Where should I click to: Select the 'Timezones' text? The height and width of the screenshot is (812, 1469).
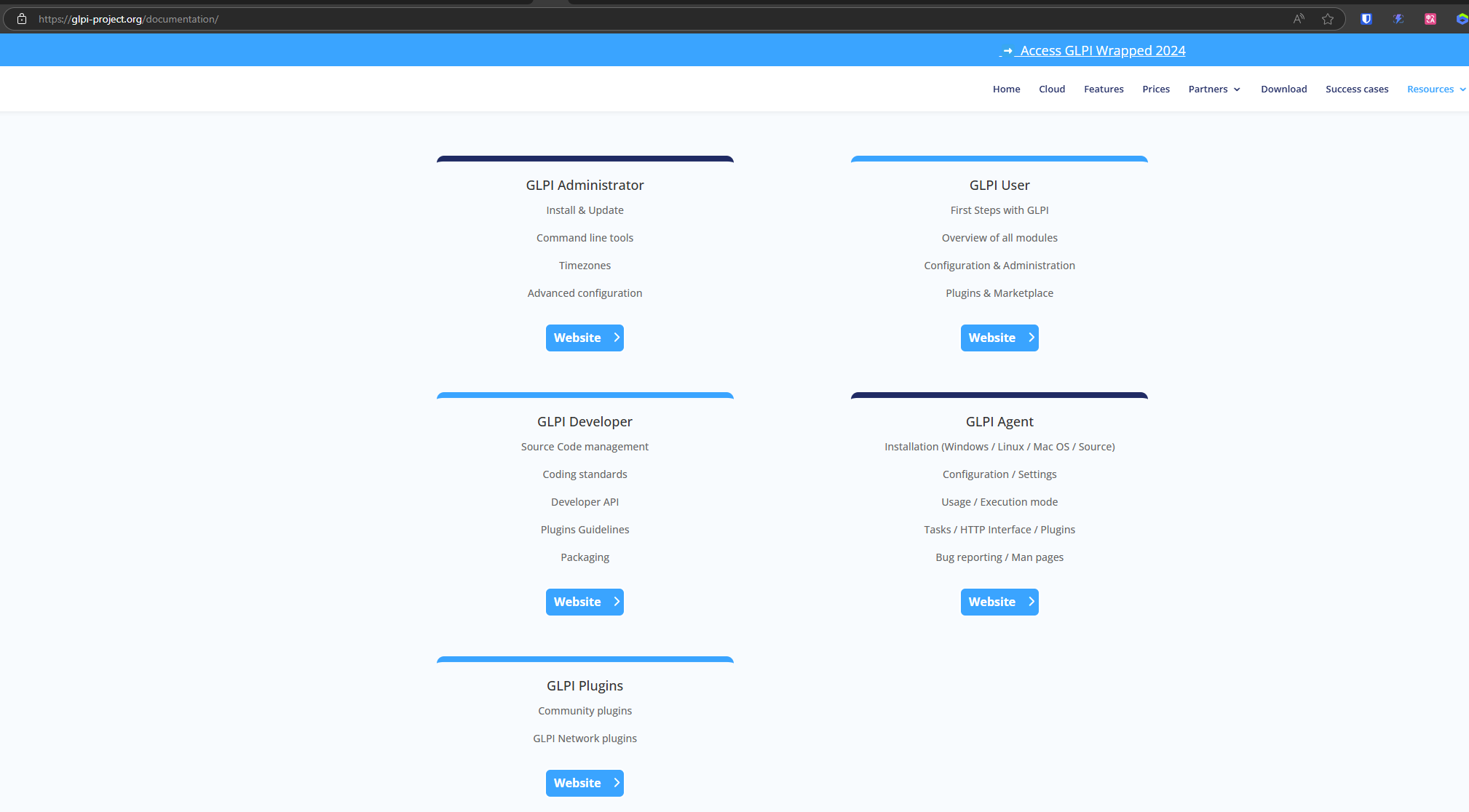point(585,266)
